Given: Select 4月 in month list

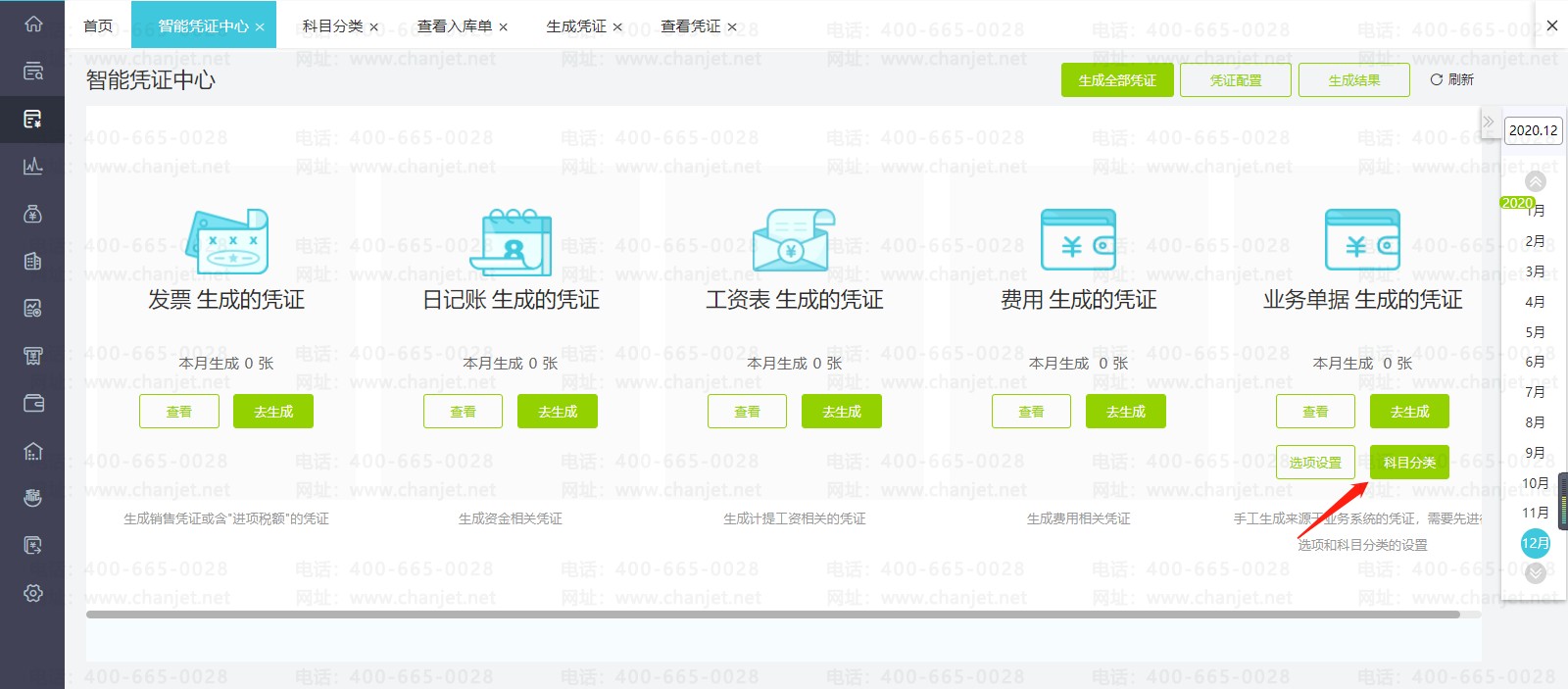Looking at the screenshot, I should pos(1536,302).
